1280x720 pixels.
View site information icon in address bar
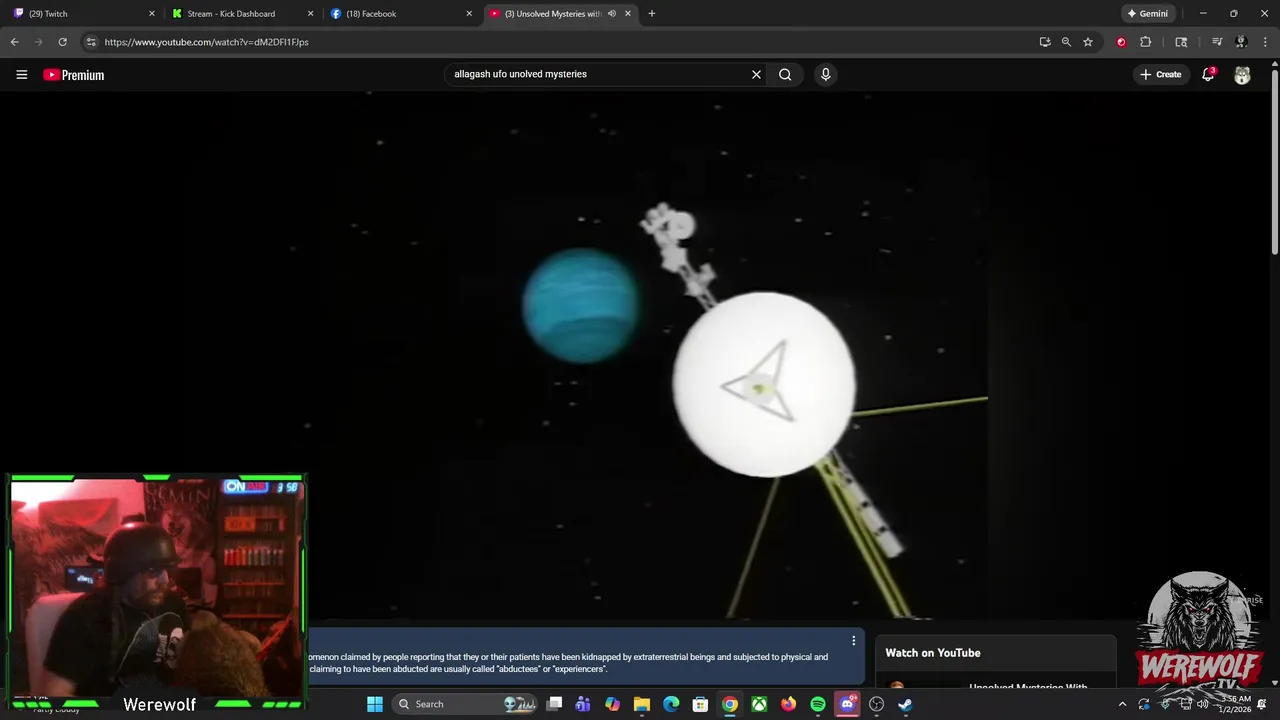(x=90, y=42)
